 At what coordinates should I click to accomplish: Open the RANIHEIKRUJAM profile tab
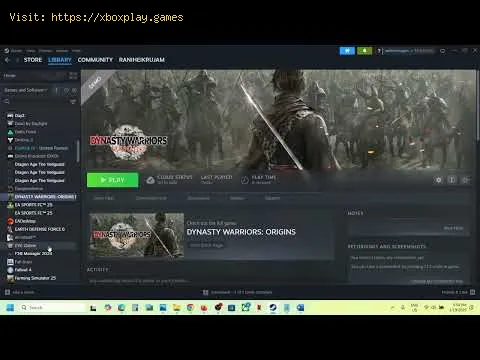point(142,60)
